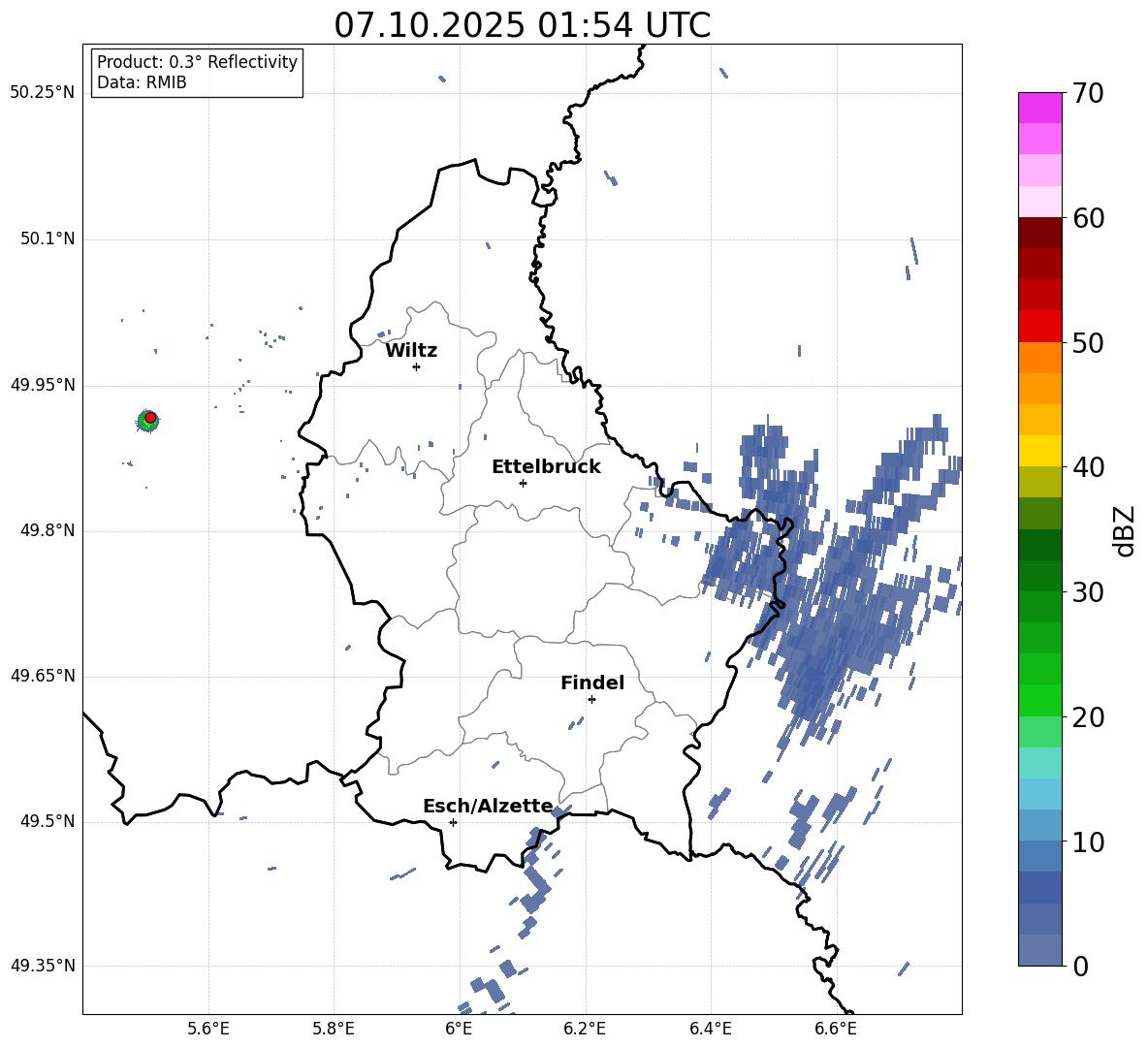The image size is (1148, 1048).
Task: Click the Wiltz location cross marker
Action: point(417,366)
